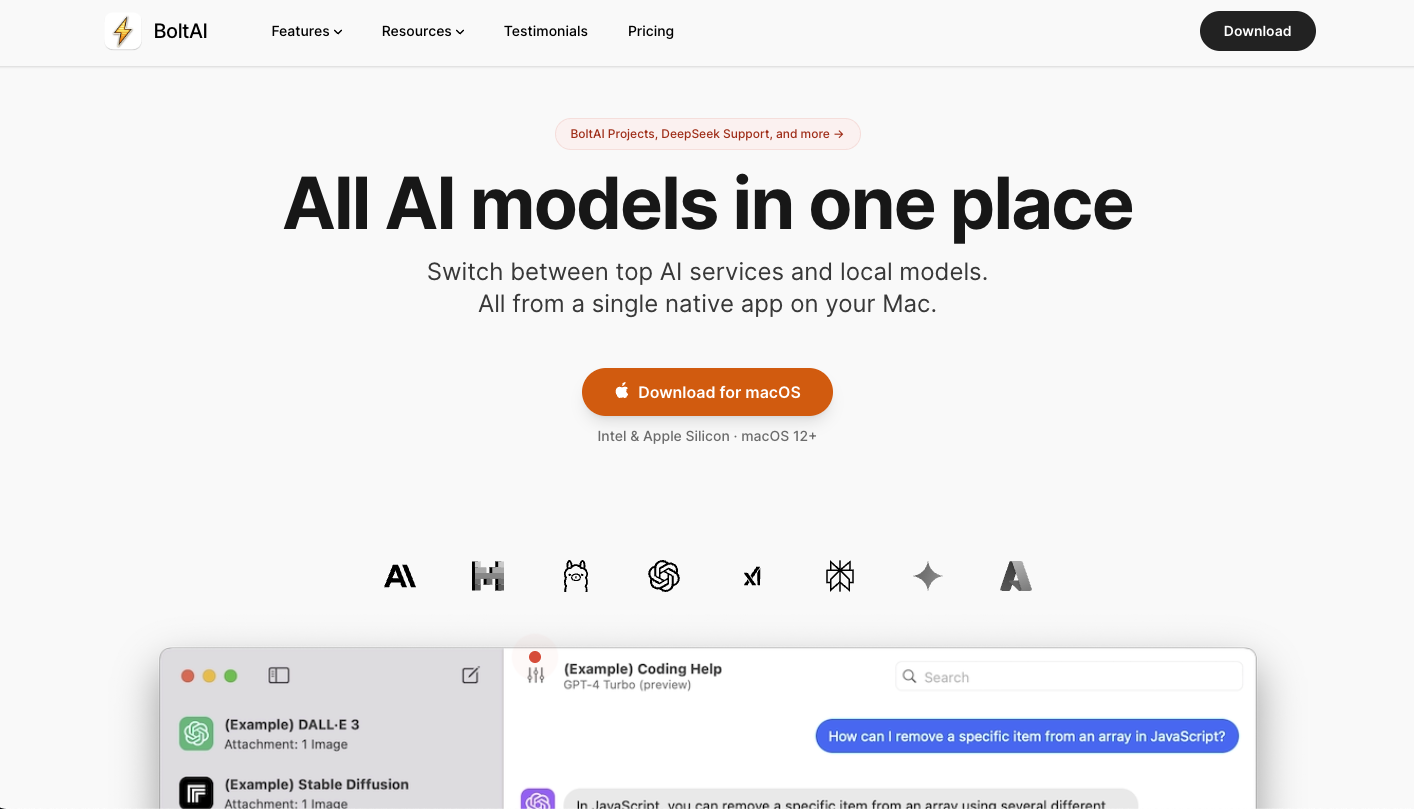Click the Apple icon on download button
Viewport: 1414px width, 809px height.
(622, 391)
